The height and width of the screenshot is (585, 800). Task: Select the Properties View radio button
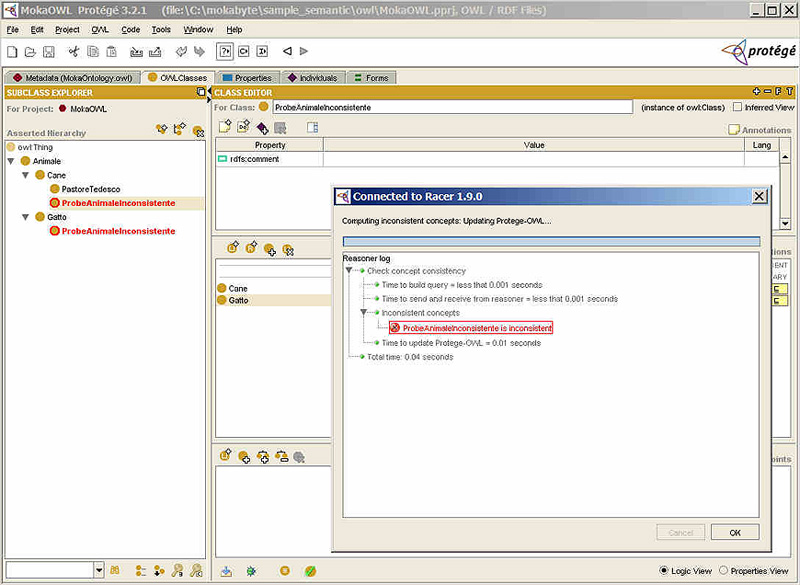click(723, 570)
